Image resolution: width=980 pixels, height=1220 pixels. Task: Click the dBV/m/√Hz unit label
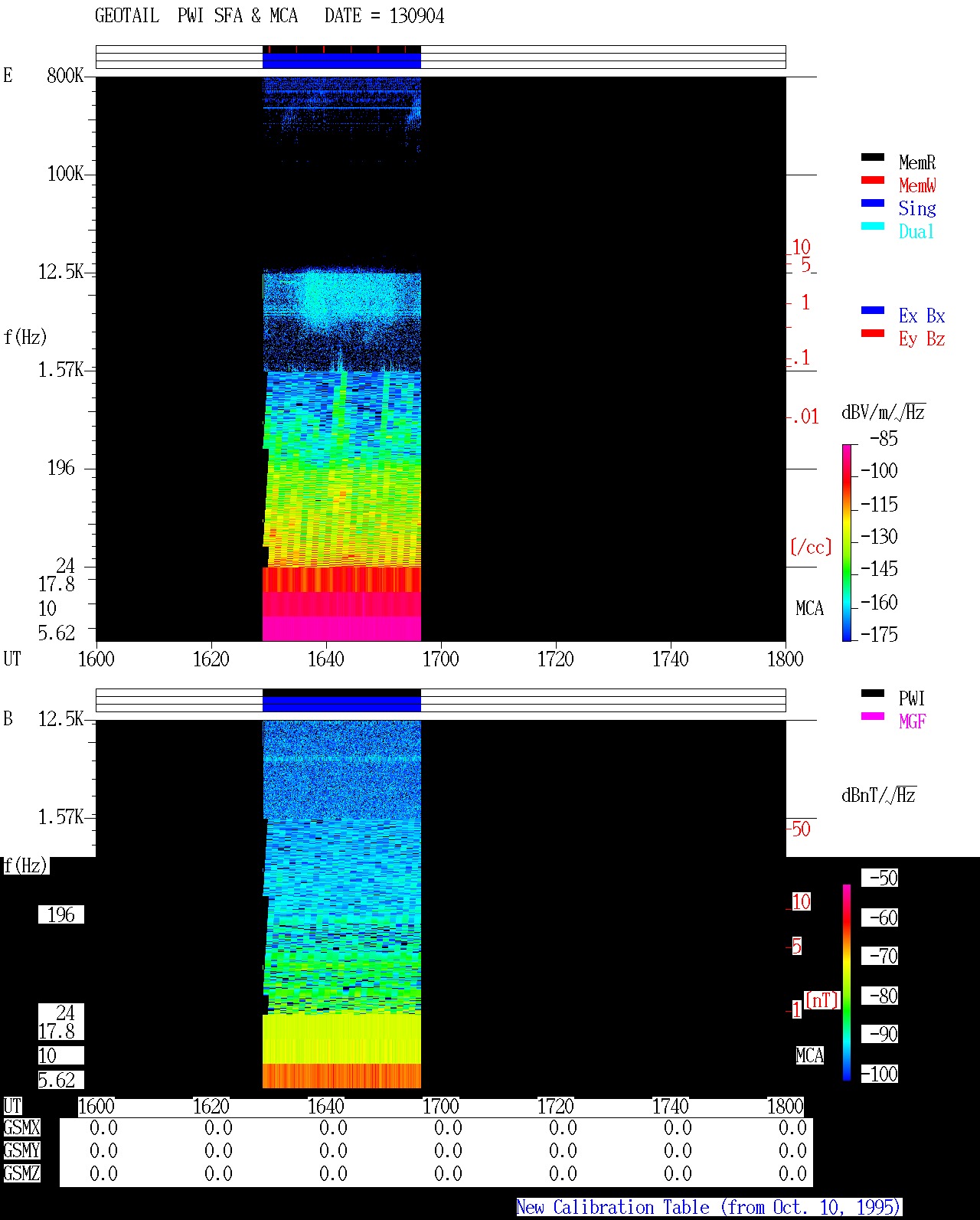coord(884,412)
